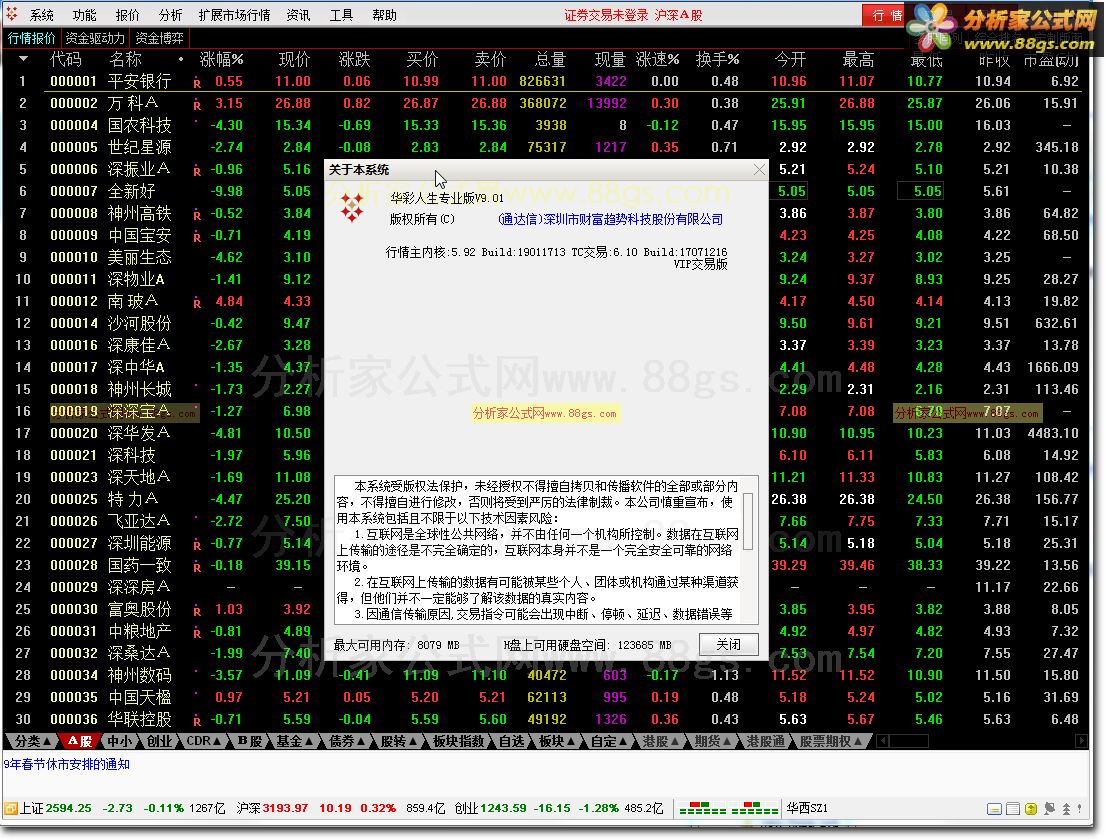Viewport: 1106px width, 840px height.
Task: Select the 创业 bottom tab
Action: pyautogui.click(x=159, y=741)
